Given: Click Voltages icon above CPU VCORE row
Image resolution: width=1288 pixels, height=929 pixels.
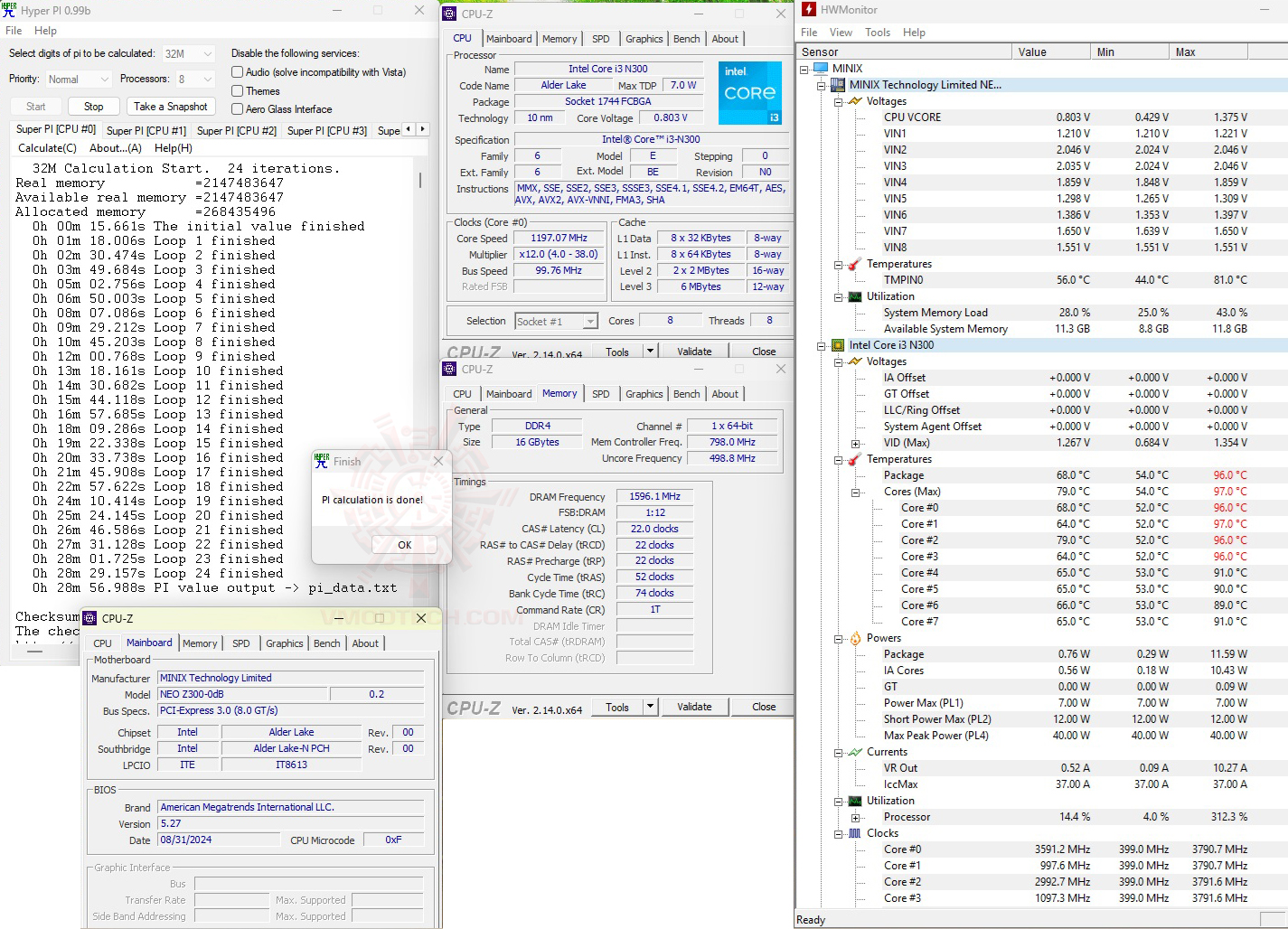Looking at the screenshot, I should [855, 101].
